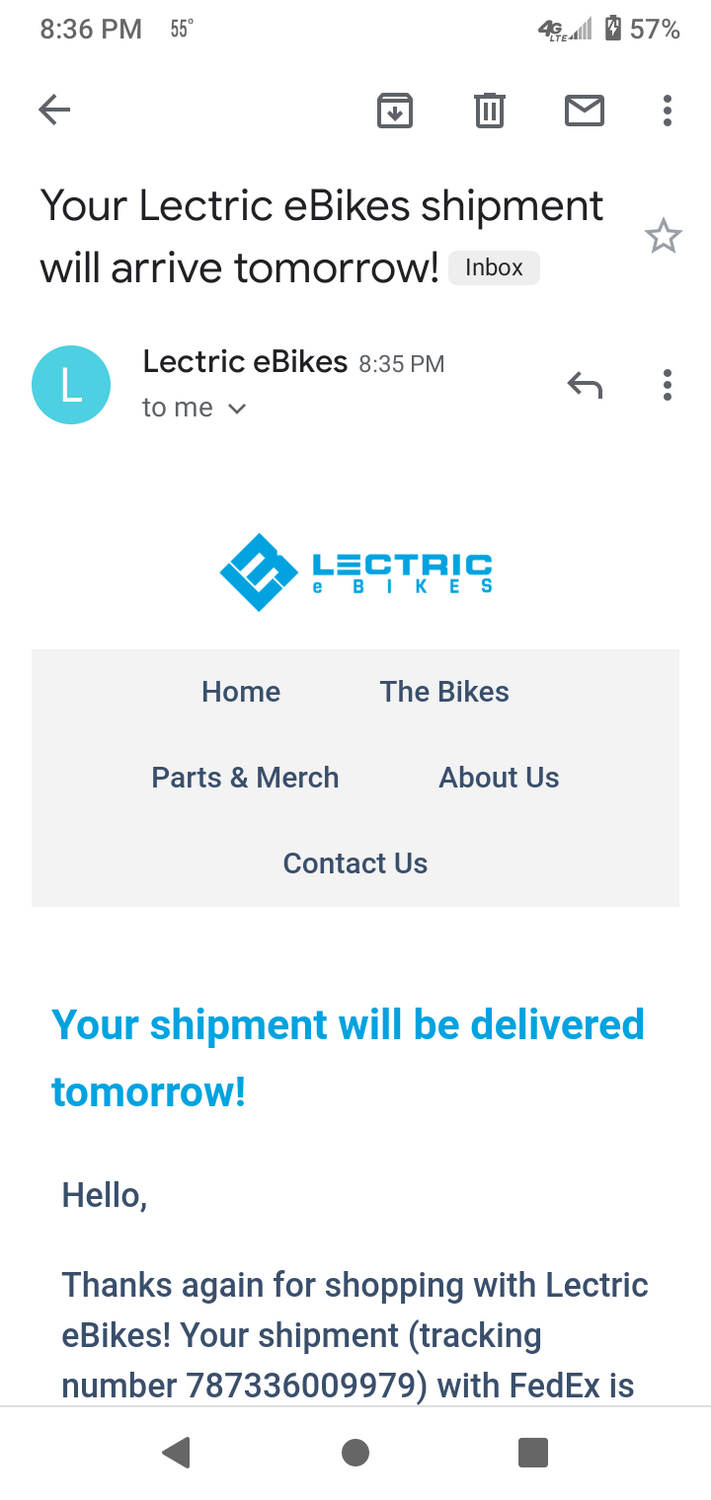Reply using the reply arrow icon
The width and height of the screenshot is (711, 1500).
585,385
